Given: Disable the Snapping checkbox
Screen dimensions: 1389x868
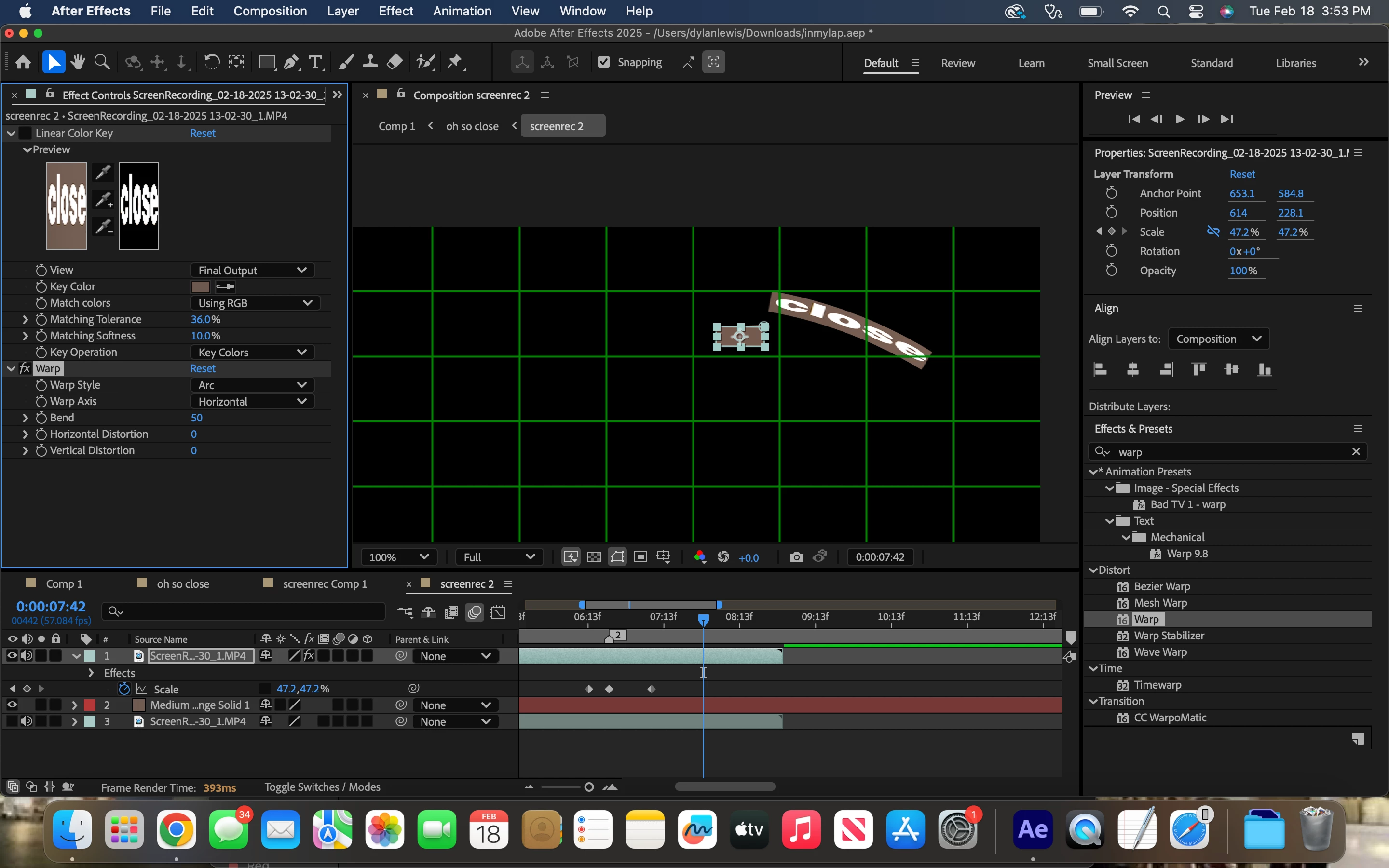Looking at the screenshot, I should click(604, 62).
